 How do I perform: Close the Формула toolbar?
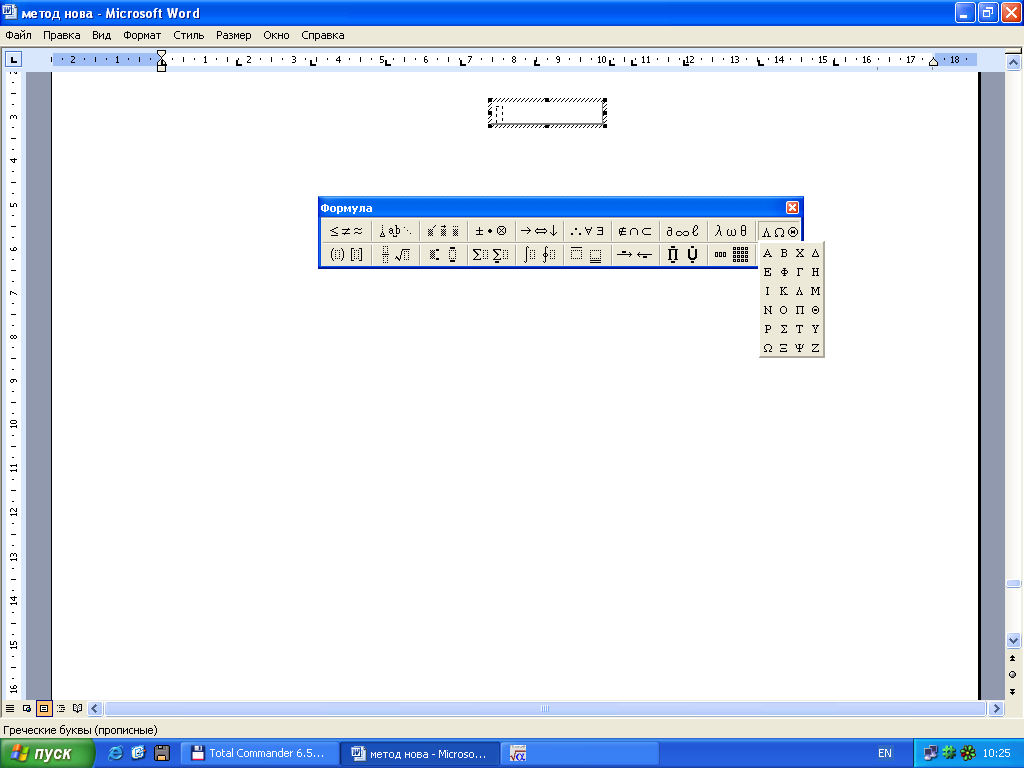(x=792, y=208)
